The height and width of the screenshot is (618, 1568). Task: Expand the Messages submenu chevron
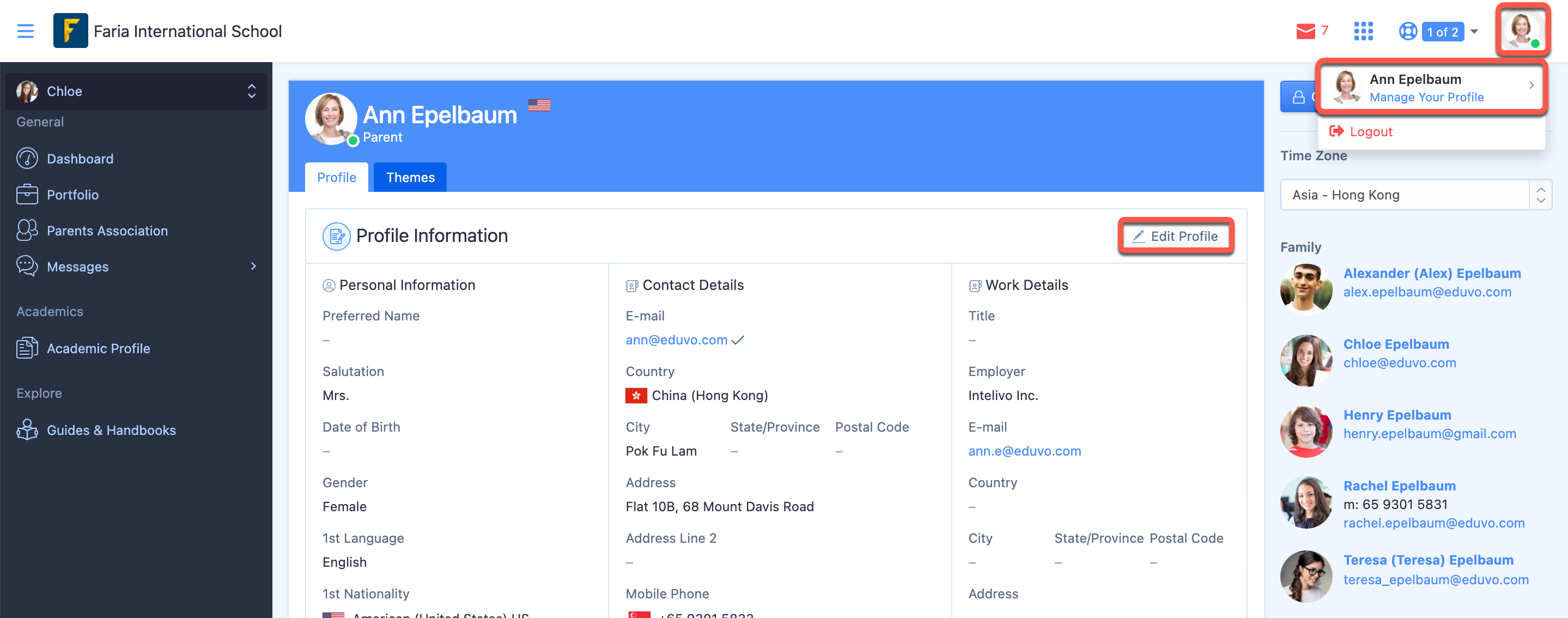click(x=253, y=266)
